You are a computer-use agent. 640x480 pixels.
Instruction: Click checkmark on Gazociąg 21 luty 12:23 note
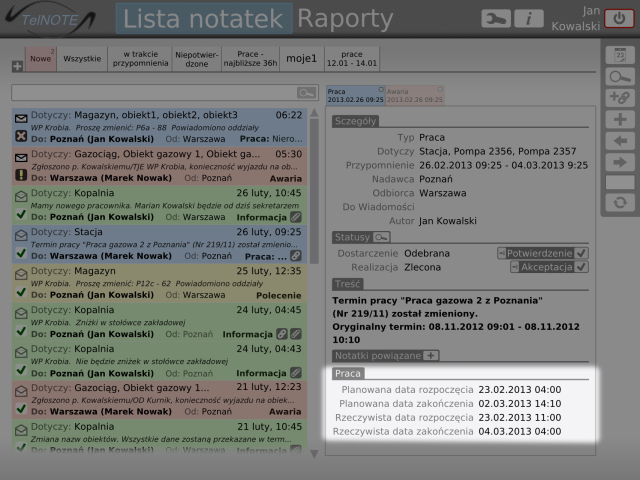click(21, 409)
